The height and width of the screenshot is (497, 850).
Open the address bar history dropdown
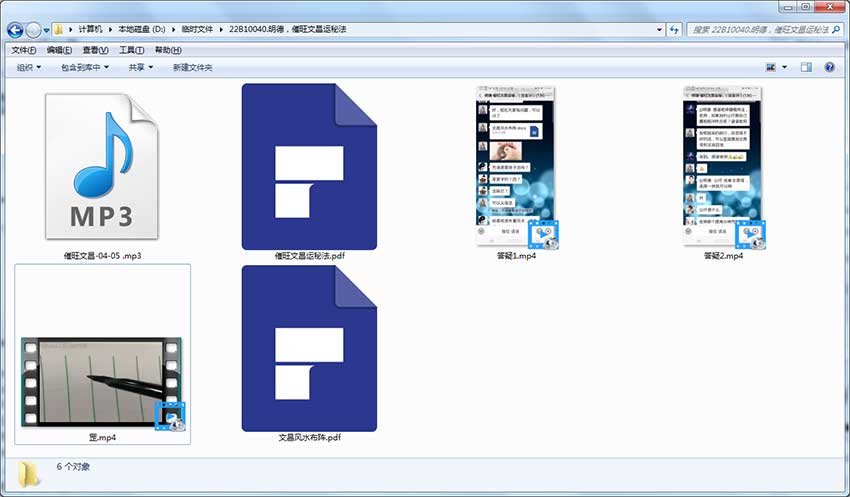point(659,29)
